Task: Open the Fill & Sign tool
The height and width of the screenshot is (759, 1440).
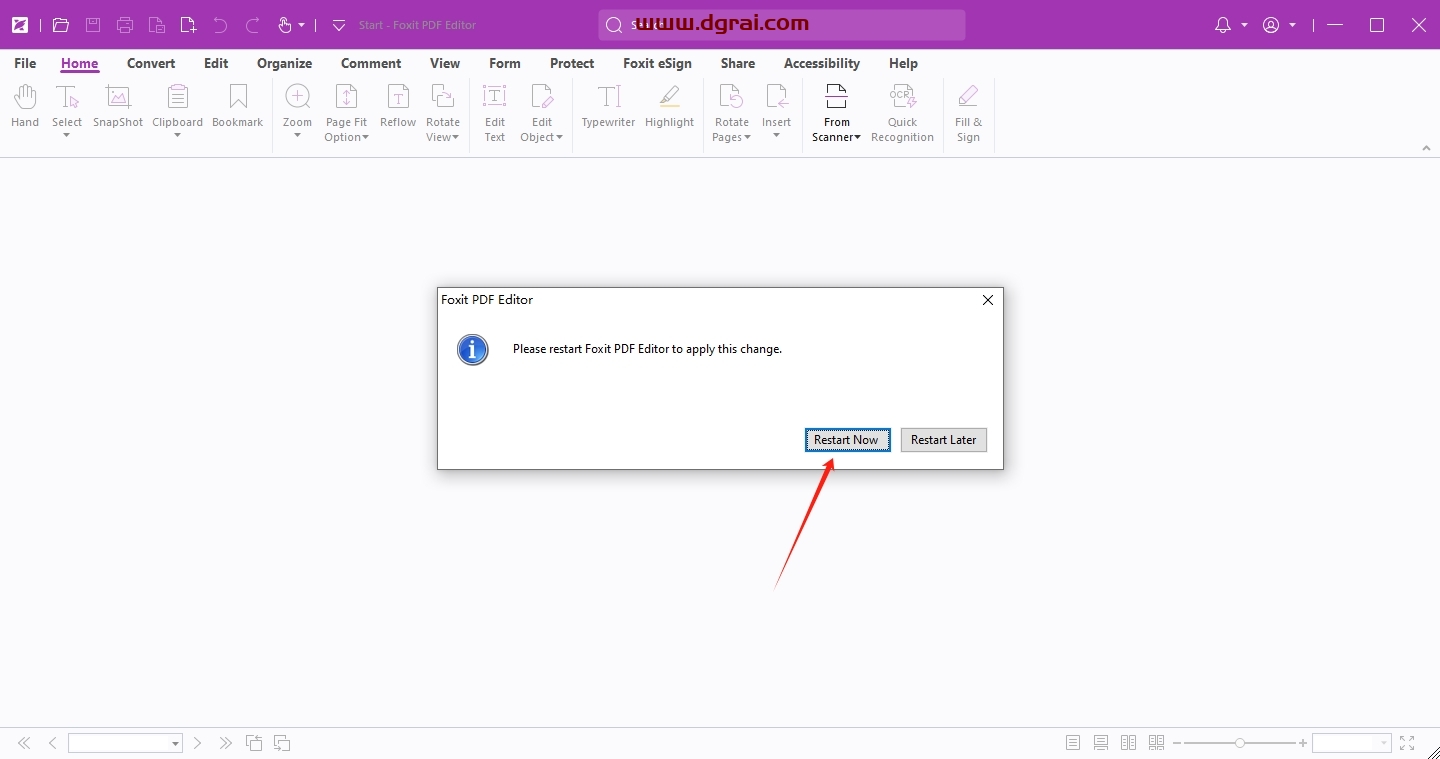Action: coord(968,112)
